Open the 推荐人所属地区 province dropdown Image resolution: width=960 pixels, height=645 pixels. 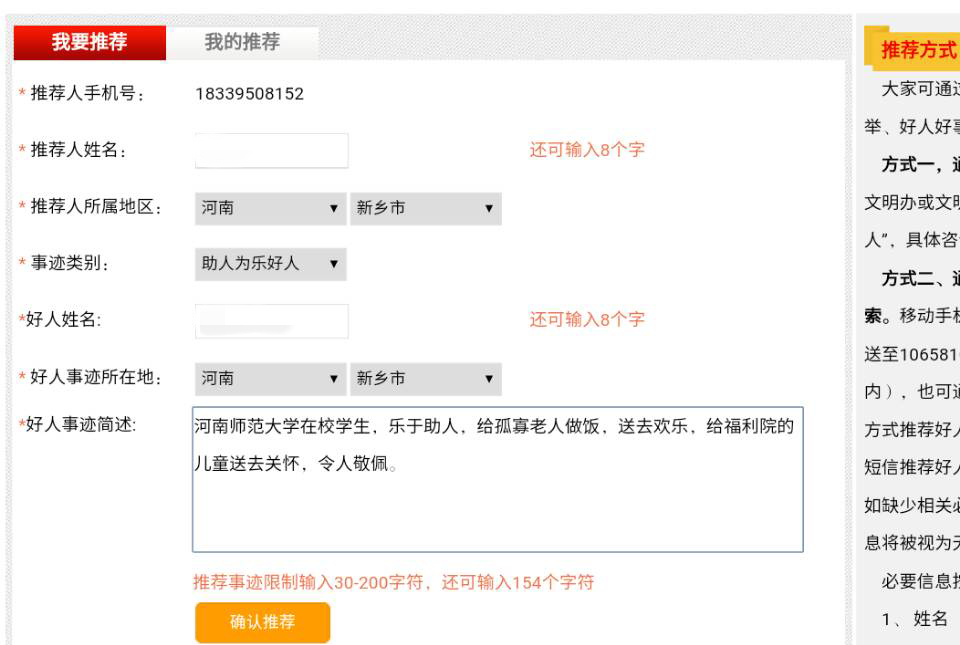click(x=270, y=208)
